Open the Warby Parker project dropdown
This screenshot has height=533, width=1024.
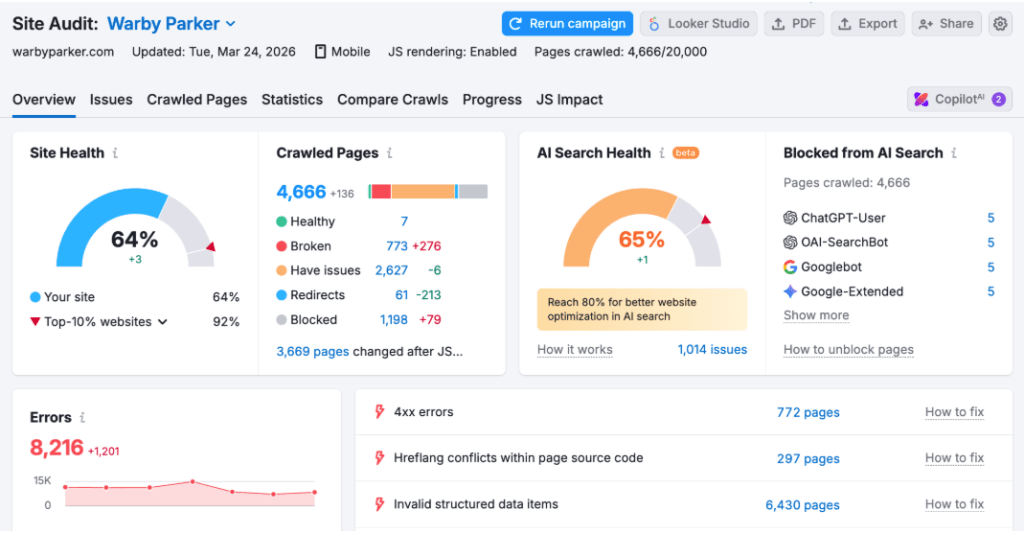[171, 24]
